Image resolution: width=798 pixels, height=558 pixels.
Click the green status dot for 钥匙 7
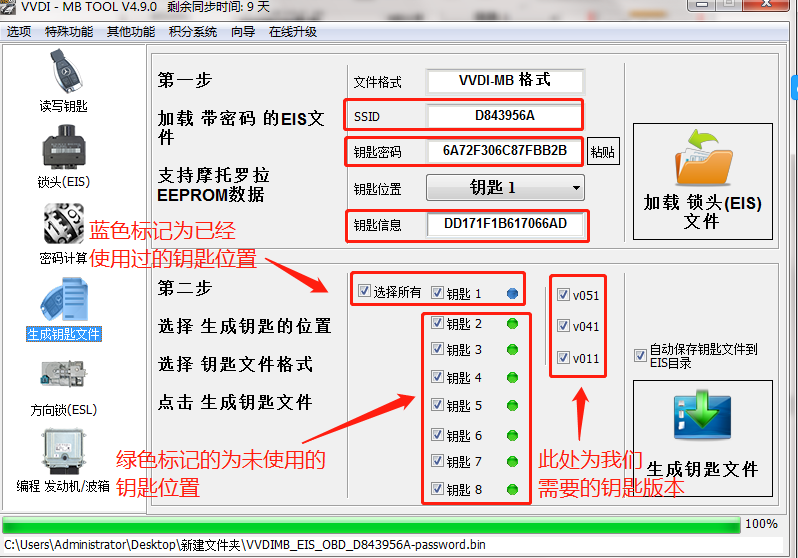[x=512, y=462]
